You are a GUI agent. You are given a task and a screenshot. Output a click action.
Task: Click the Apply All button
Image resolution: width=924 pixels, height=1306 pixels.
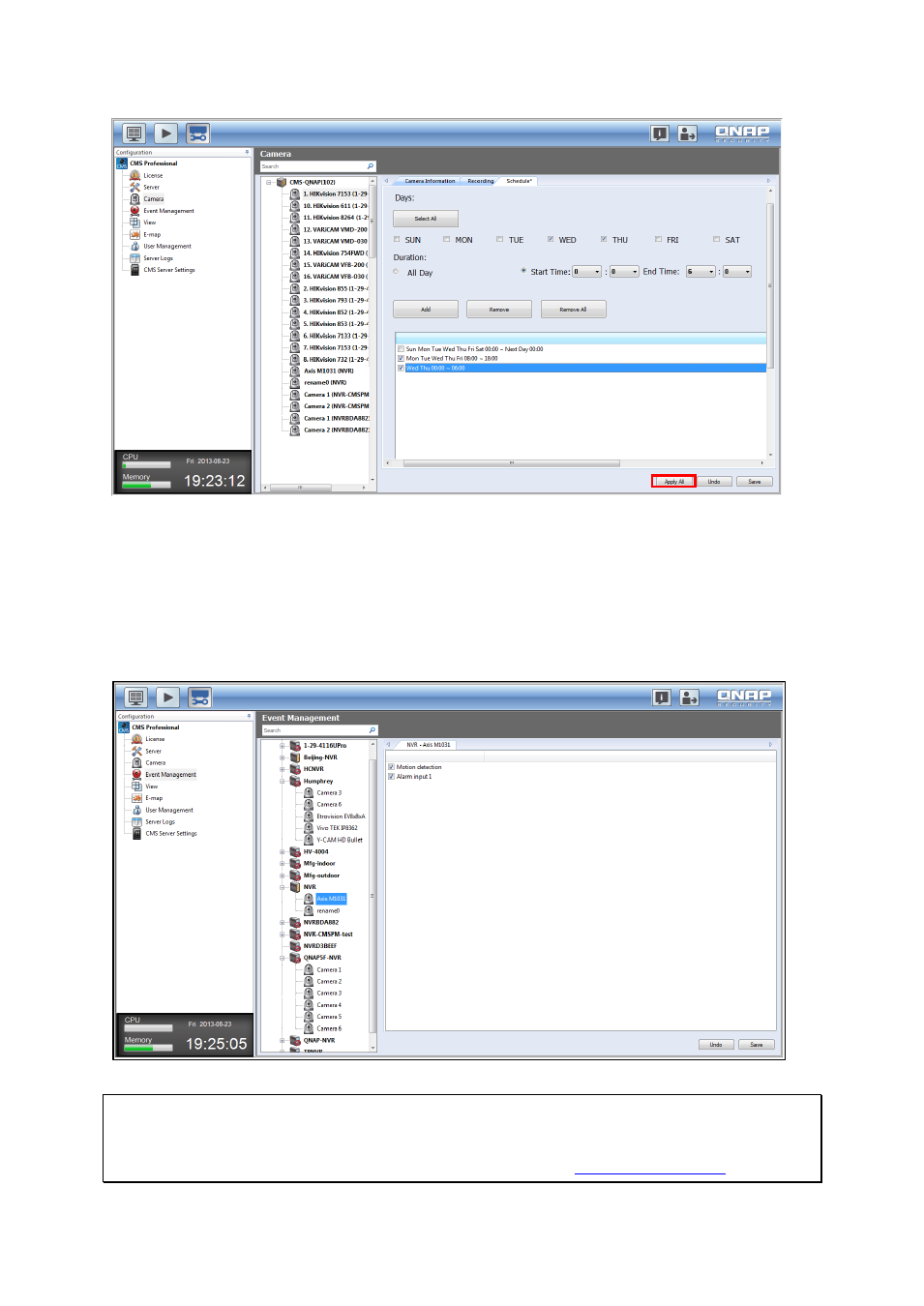(673, 482)
